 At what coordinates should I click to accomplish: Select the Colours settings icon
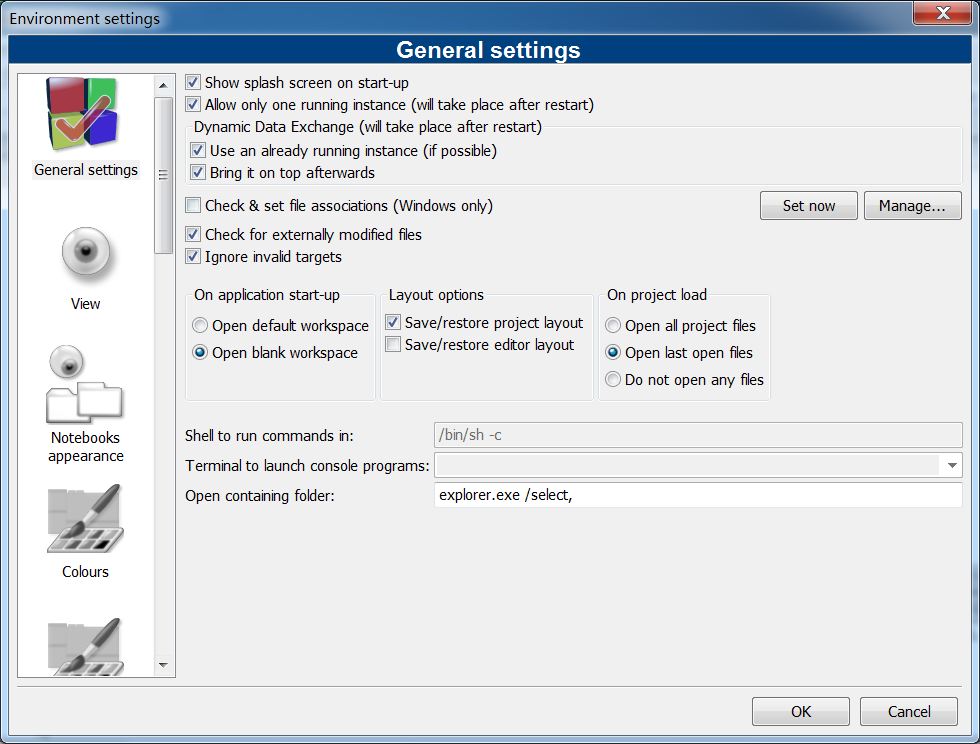click(x=85, y=520)
